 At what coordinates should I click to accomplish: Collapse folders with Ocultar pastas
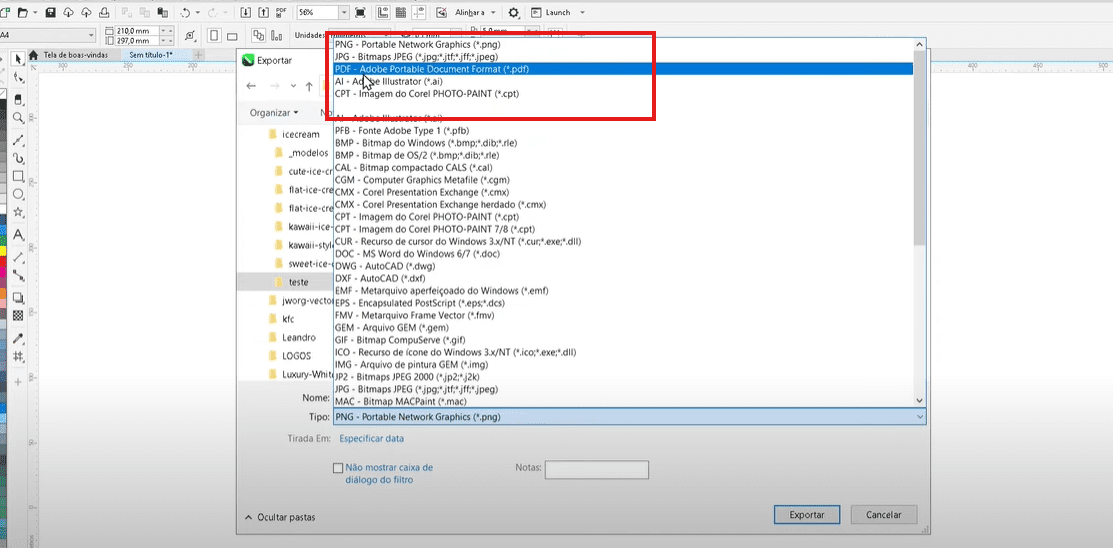coord(280,517)
